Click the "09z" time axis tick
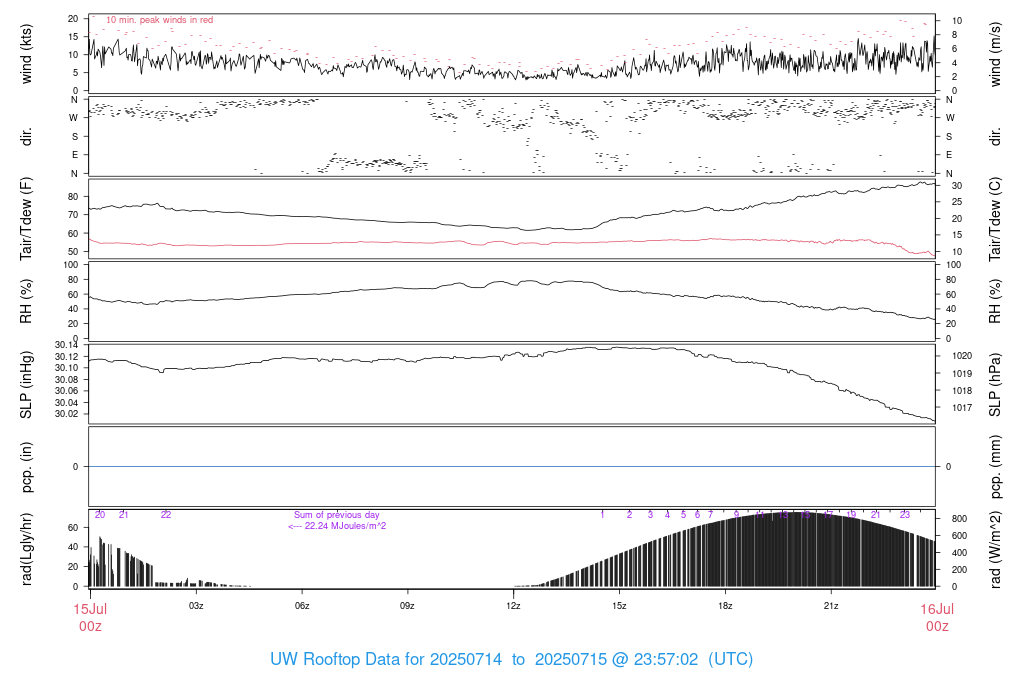This screenshot has width=1024, height=700. pos(408,606)
